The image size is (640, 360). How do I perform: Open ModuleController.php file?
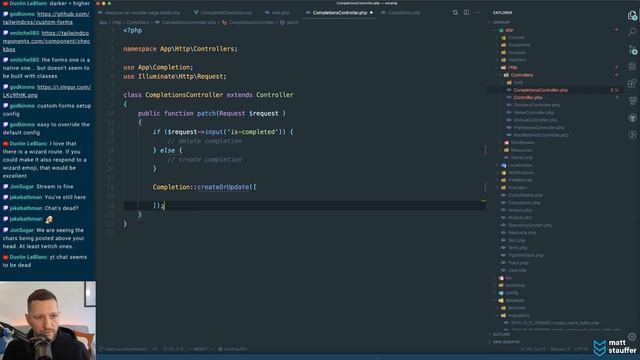point(535,120)
